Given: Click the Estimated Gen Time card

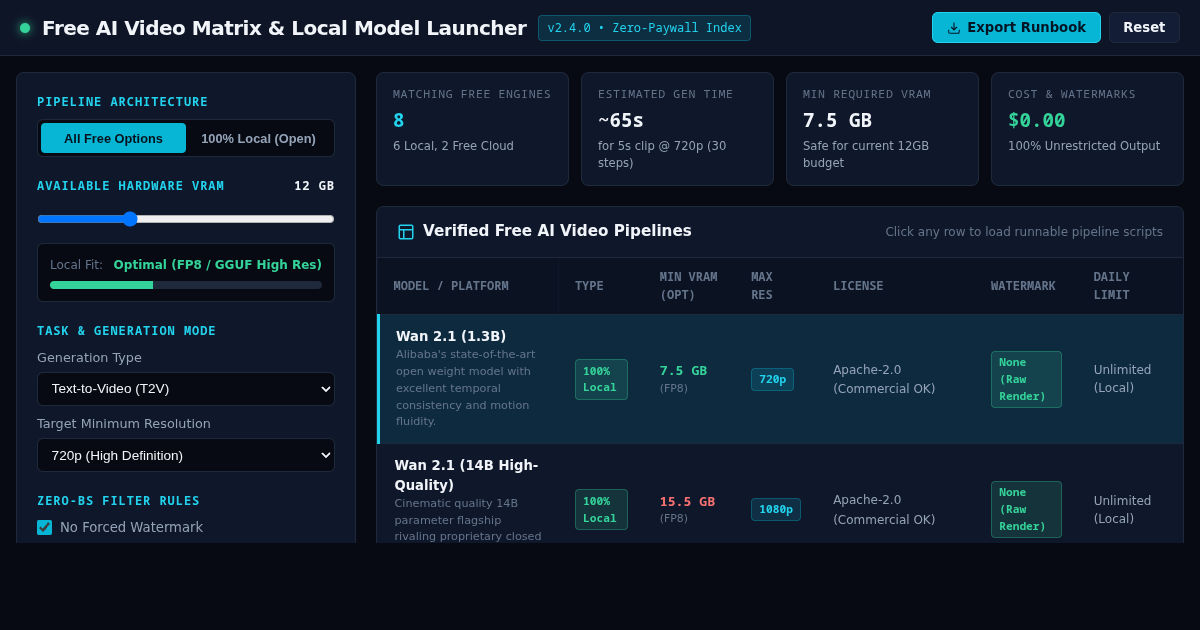Looking at the screenshot, I should click(677, 129).
